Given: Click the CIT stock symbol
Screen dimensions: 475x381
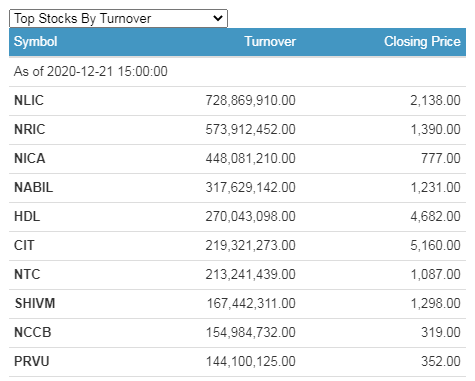Looking at the screenshot, I should tap(24, 245).
